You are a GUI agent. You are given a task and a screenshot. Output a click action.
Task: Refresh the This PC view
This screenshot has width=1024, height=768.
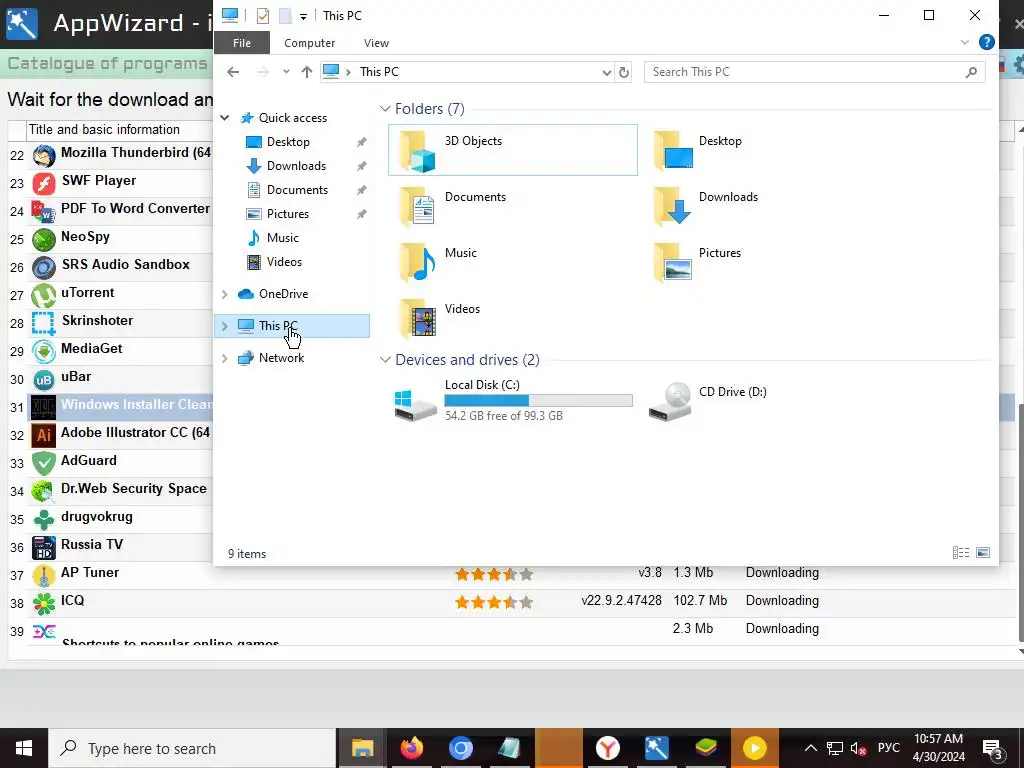click(624, 72)
